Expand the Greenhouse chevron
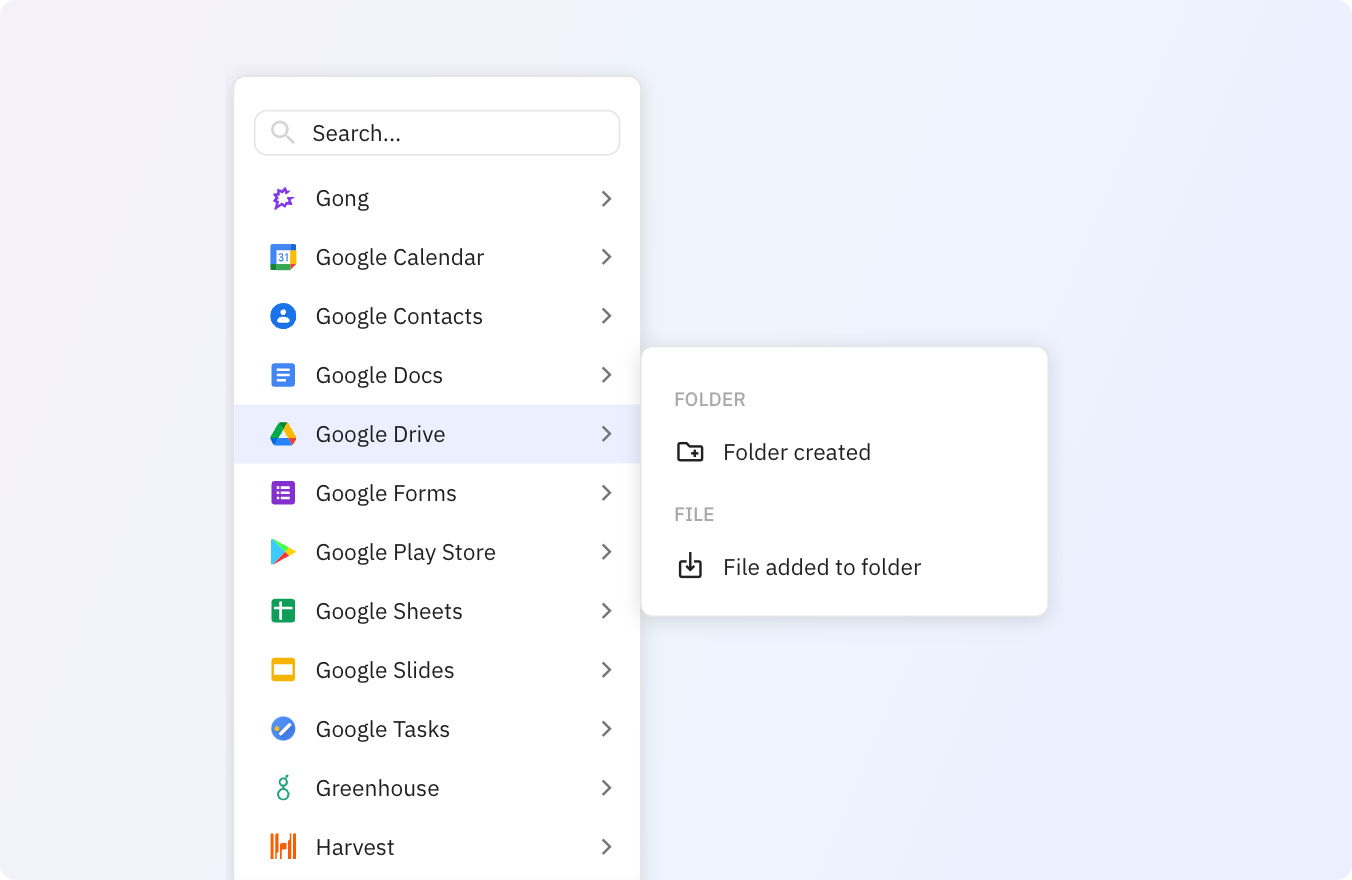 606,788
